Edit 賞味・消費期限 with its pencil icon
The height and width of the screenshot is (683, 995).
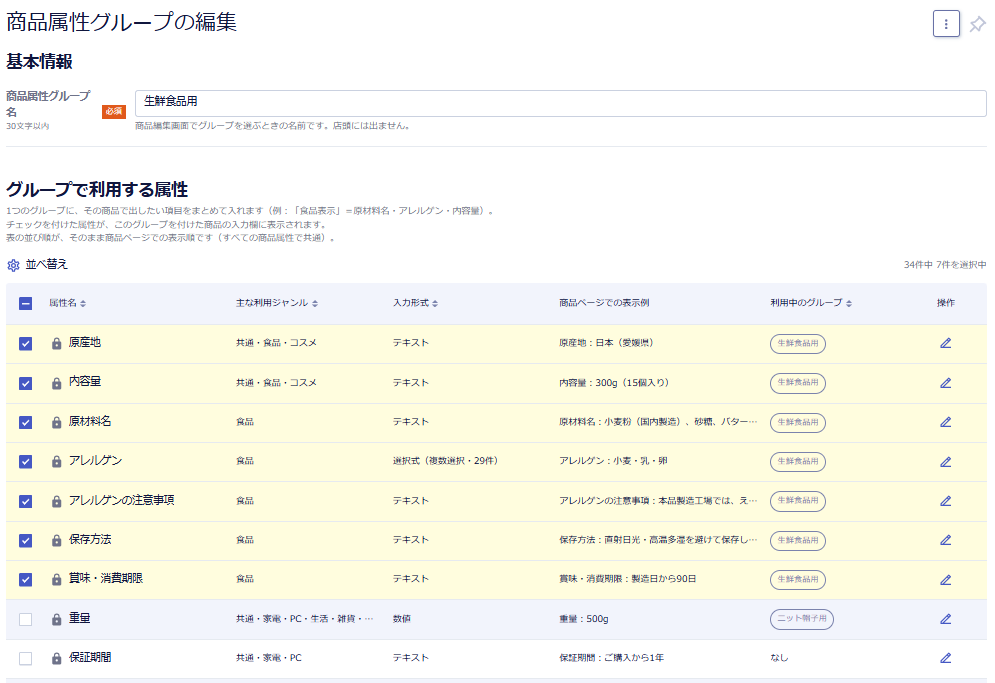946,580
